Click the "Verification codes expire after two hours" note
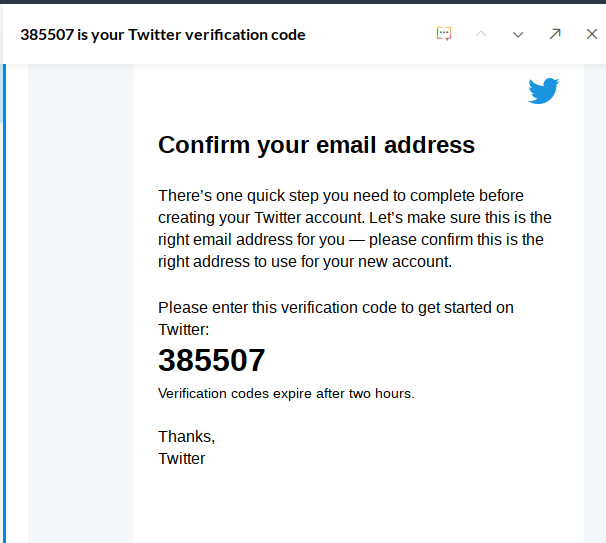Image resolution: width=606 pixels, height=543 pixels. pos(286,393)
